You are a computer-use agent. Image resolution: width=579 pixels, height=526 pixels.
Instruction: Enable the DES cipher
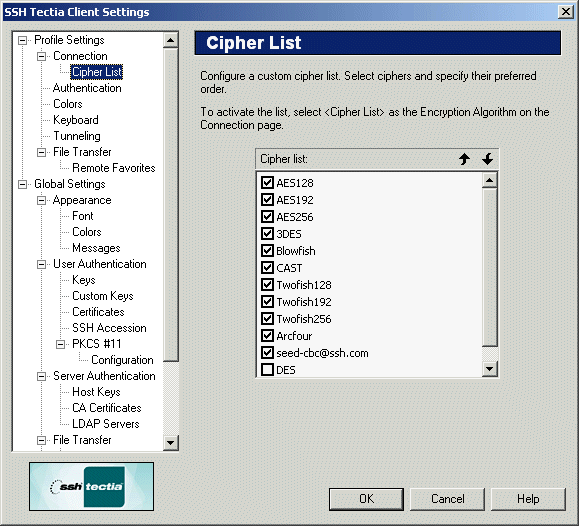[x=267, y=369]
